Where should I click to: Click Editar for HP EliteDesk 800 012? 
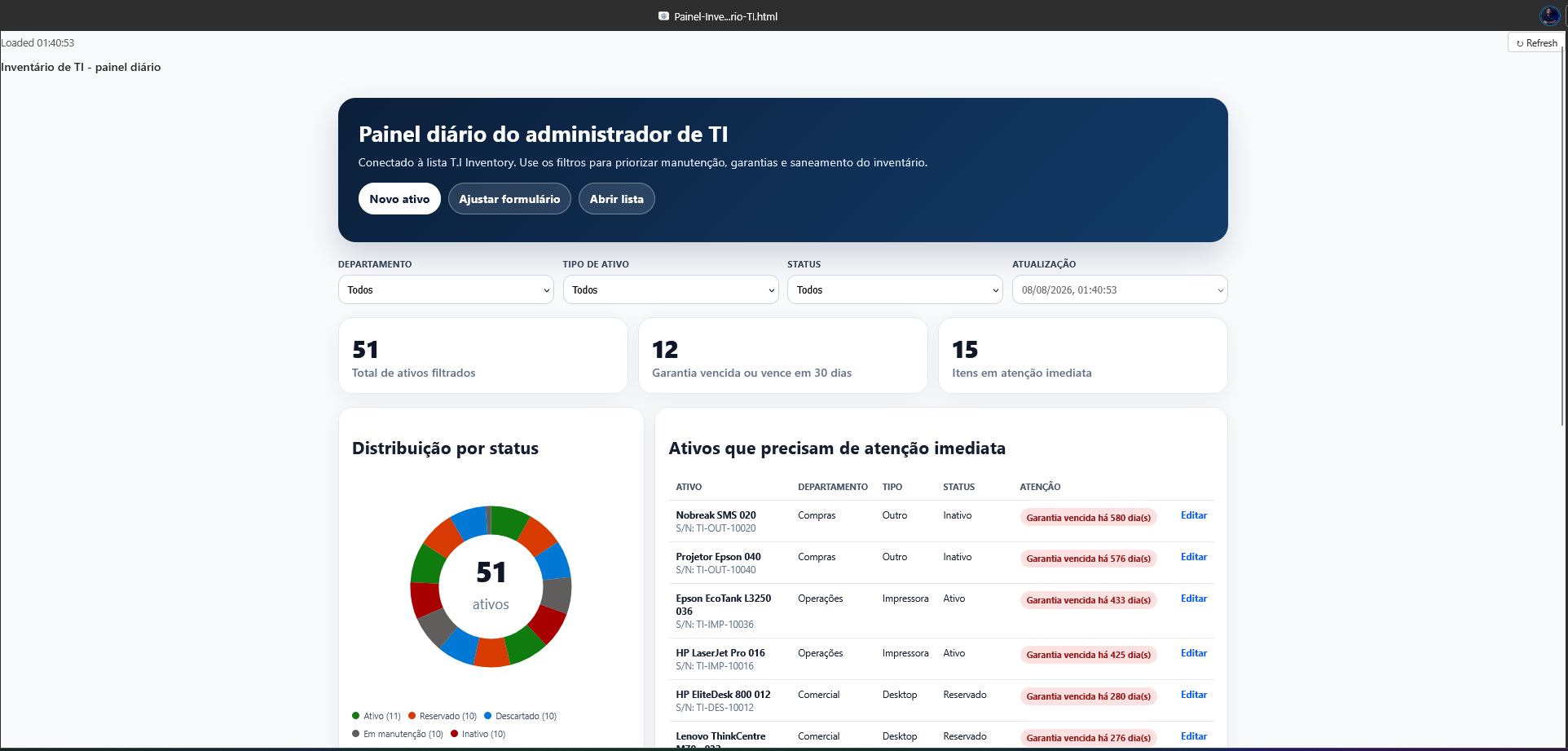click(1194, 695)
